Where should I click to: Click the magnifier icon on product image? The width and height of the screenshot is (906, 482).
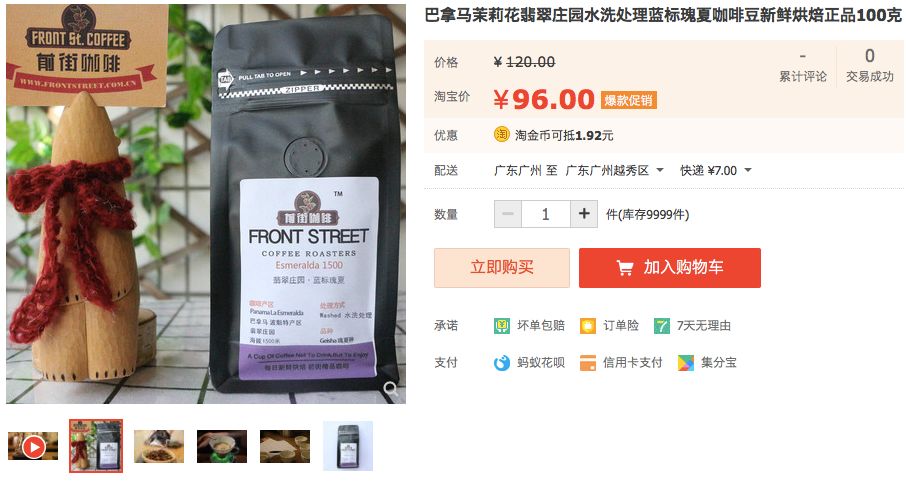click(391, 388)
